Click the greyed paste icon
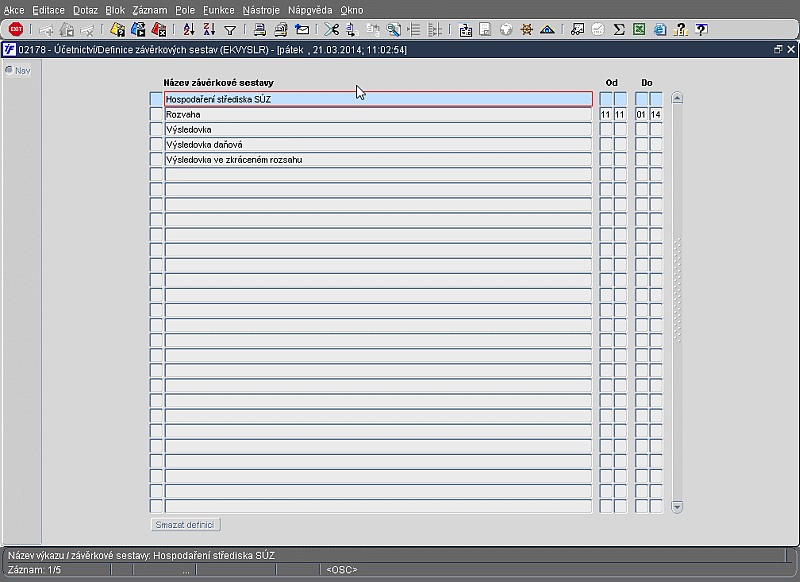Screen dimensions: 800x582 pos(373,29)
